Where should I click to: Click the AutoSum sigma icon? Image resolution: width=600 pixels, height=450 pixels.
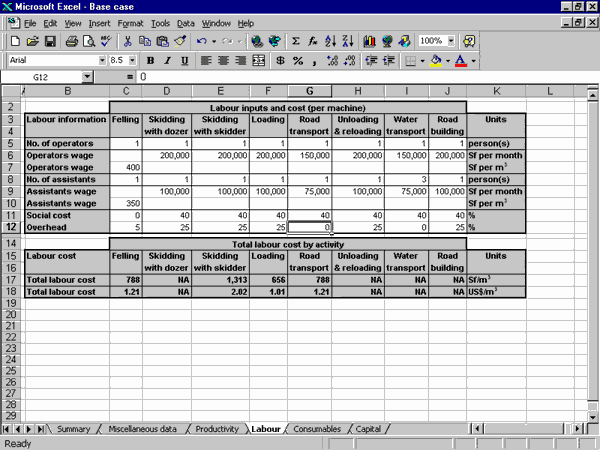[x=295, y=41]
